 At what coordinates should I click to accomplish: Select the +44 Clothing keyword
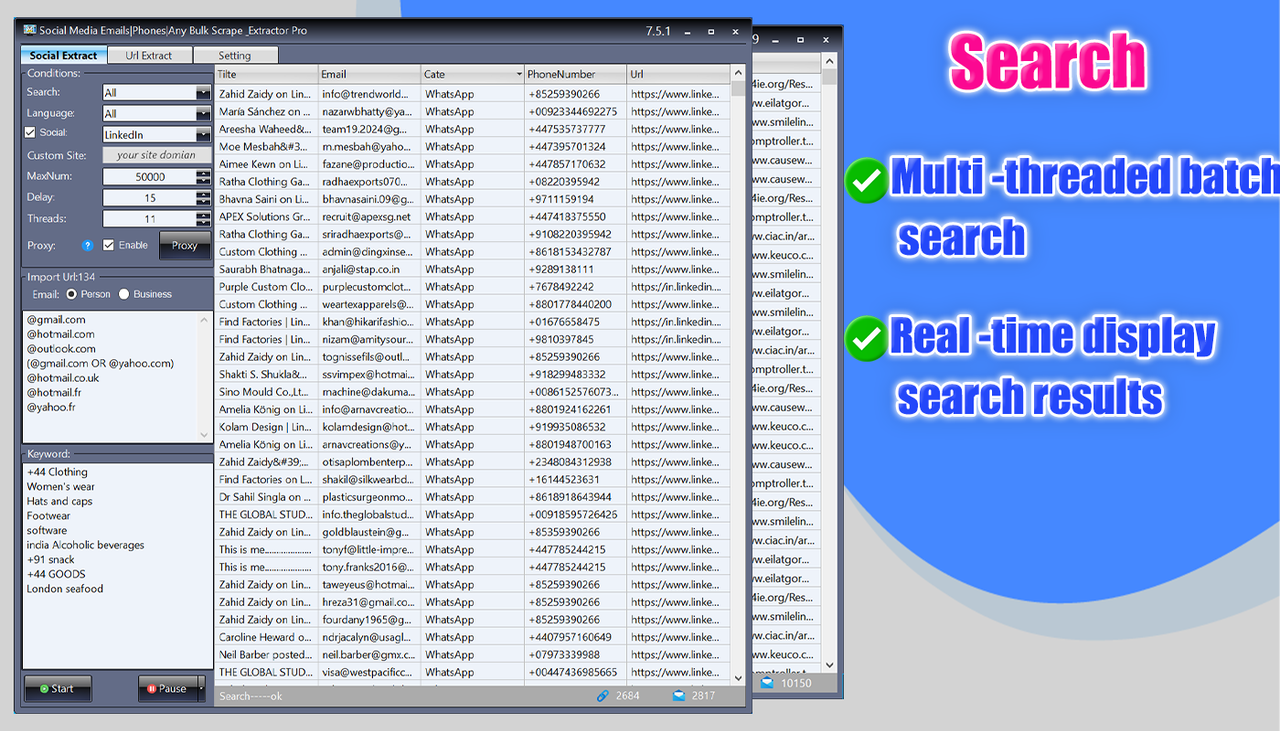pyautogui.click(x=57, y=472)
